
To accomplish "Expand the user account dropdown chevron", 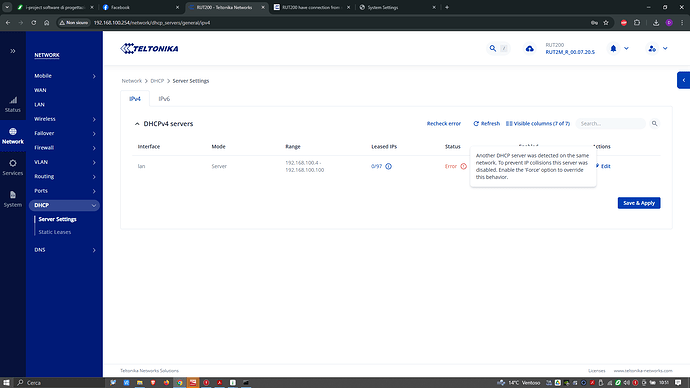I will click(665, 48).
